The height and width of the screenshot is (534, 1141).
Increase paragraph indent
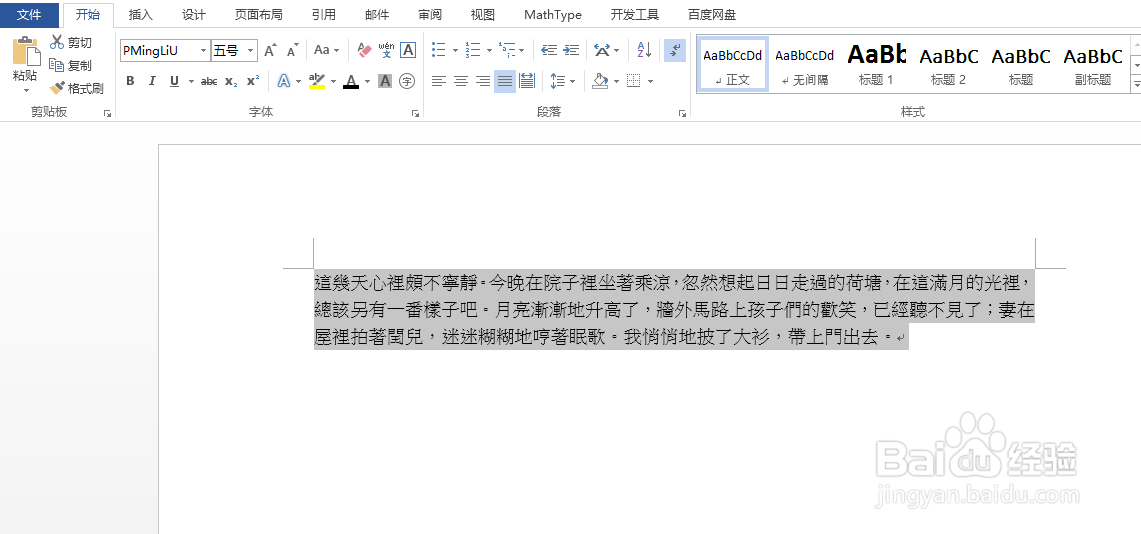(x=571, y=50)
